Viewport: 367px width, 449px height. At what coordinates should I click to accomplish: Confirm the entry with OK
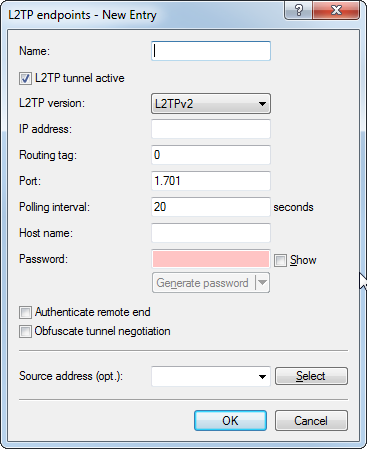click(230, 421)
